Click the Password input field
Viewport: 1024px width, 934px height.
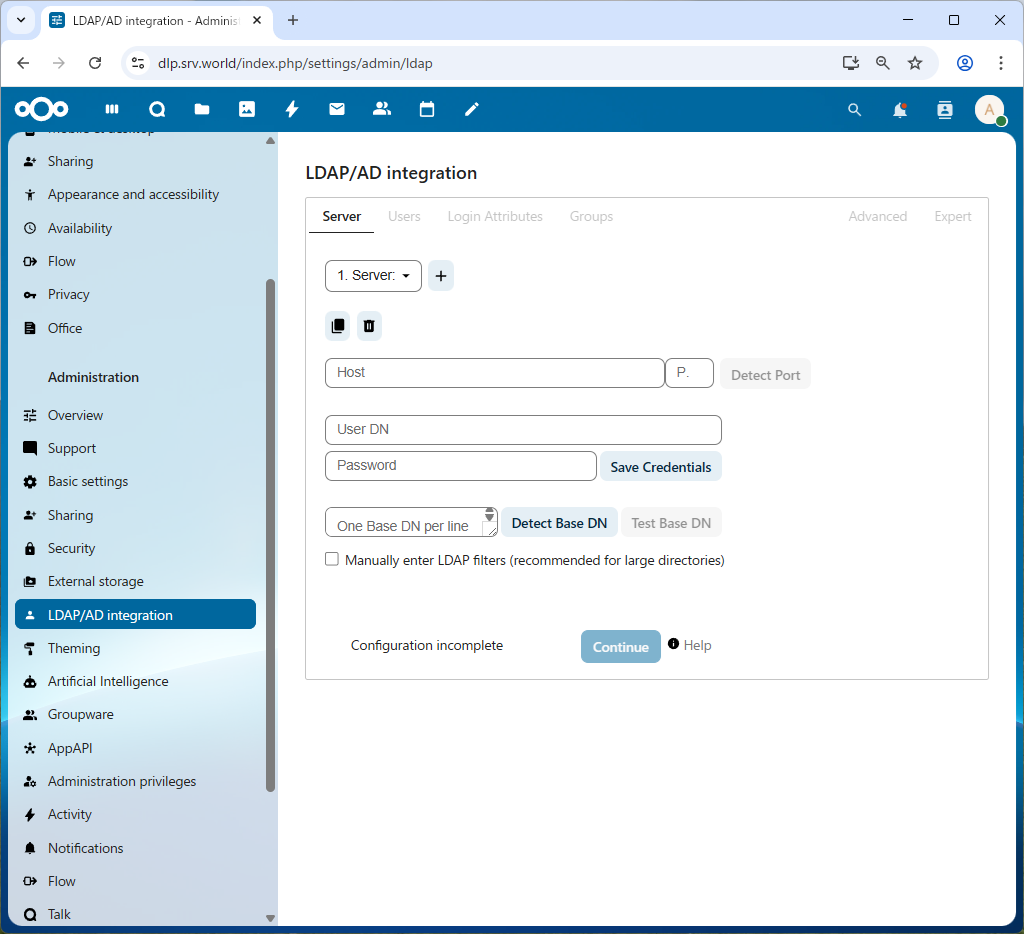click(x=461, y=466)
